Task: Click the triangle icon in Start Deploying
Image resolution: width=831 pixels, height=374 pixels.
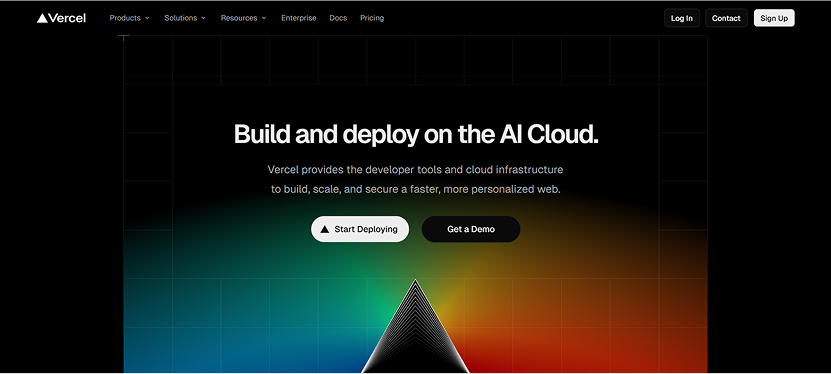Action: [x=325, y=229]
